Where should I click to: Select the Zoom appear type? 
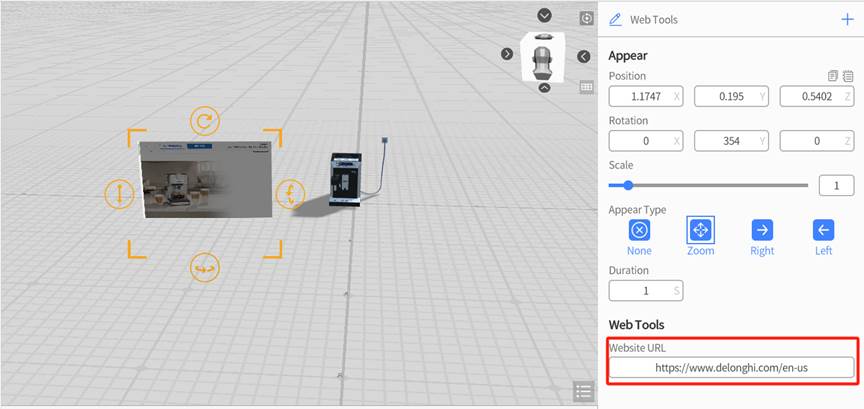[x=700, y=230]
